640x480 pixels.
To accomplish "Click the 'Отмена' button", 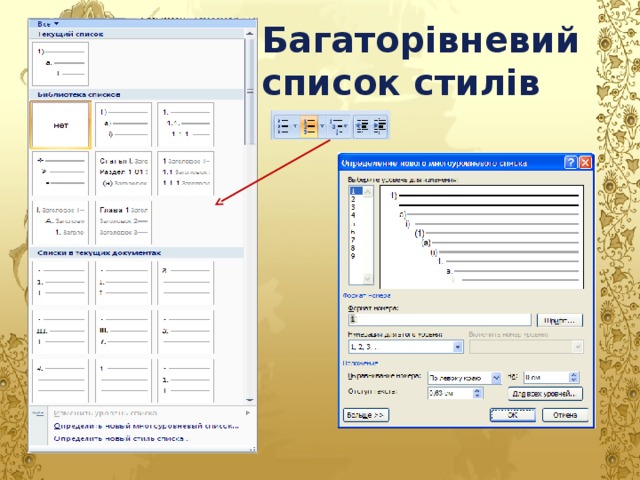I will pos(565,415).
